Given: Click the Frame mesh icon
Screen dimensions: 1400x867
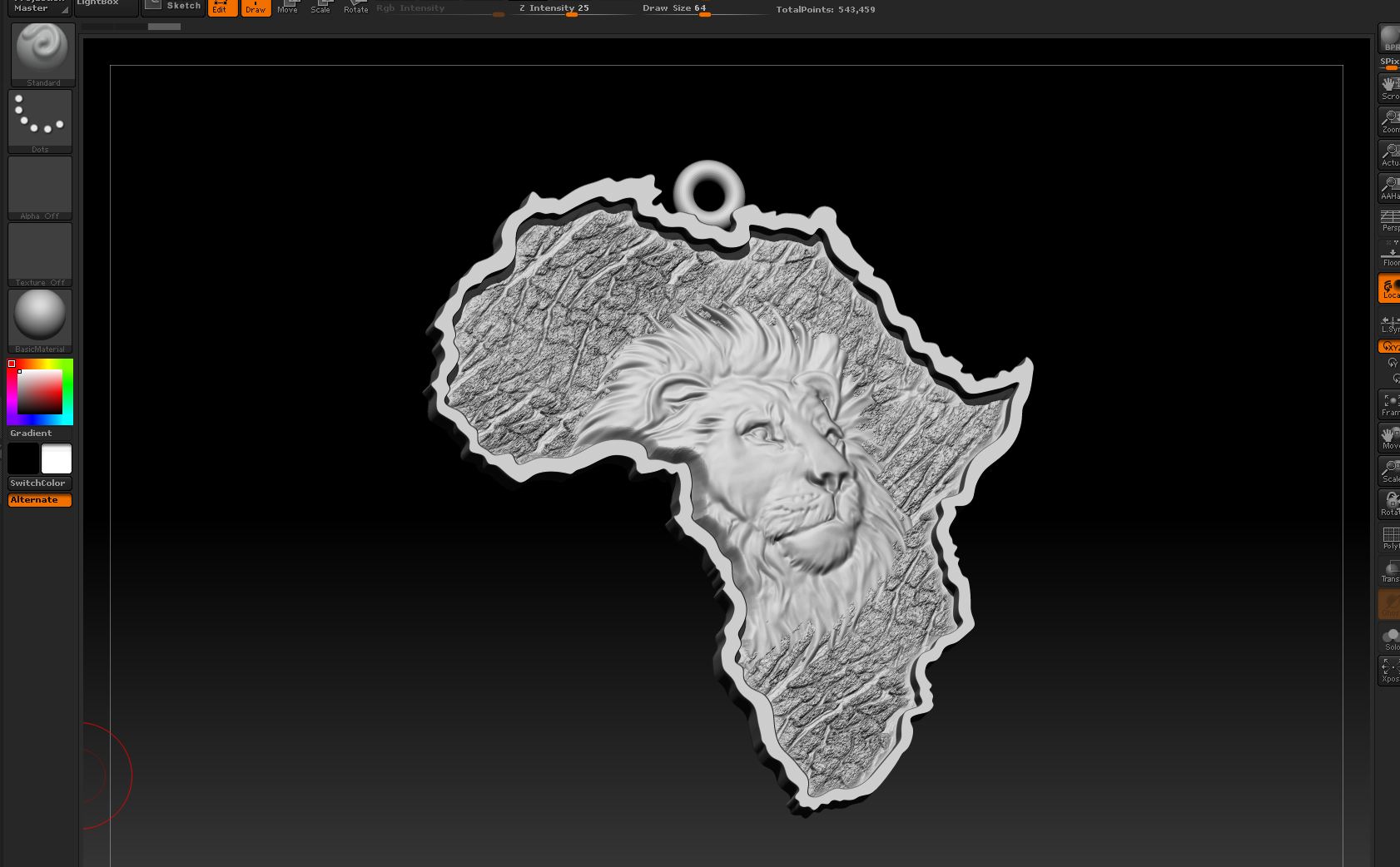Looking at the screenshot, I should point(1390,404).
